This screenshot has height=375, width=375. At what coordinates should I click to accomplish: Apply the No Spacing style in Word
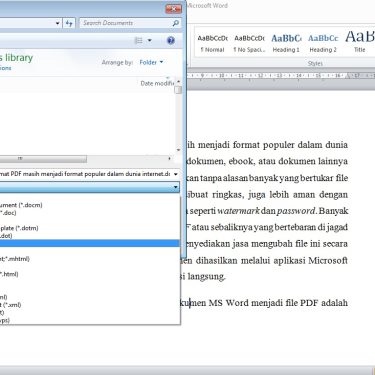click(249, 43)
